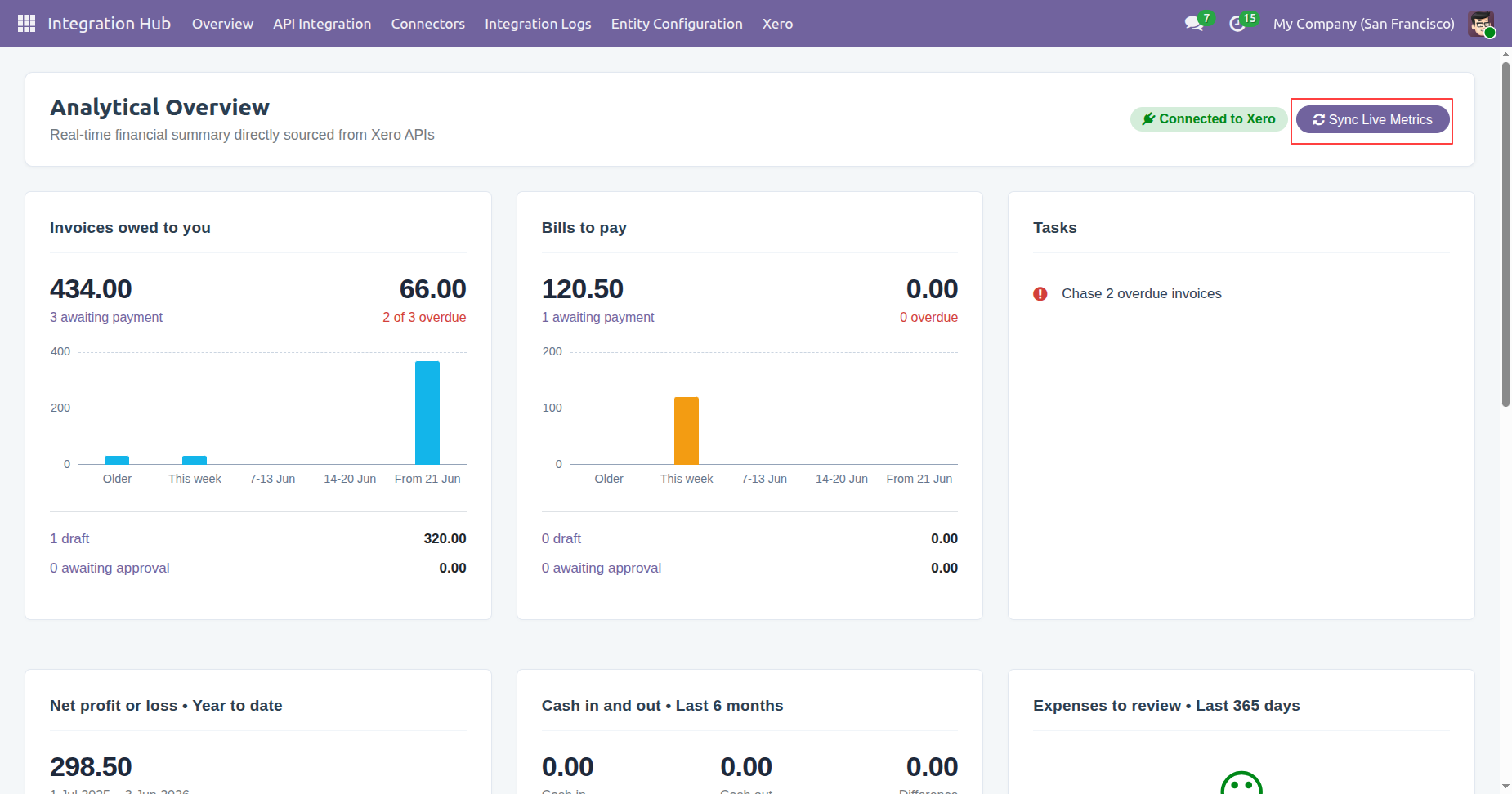Click the 320.00 draft amount
The image size is (1512, 794).
(x=445, y=538)
